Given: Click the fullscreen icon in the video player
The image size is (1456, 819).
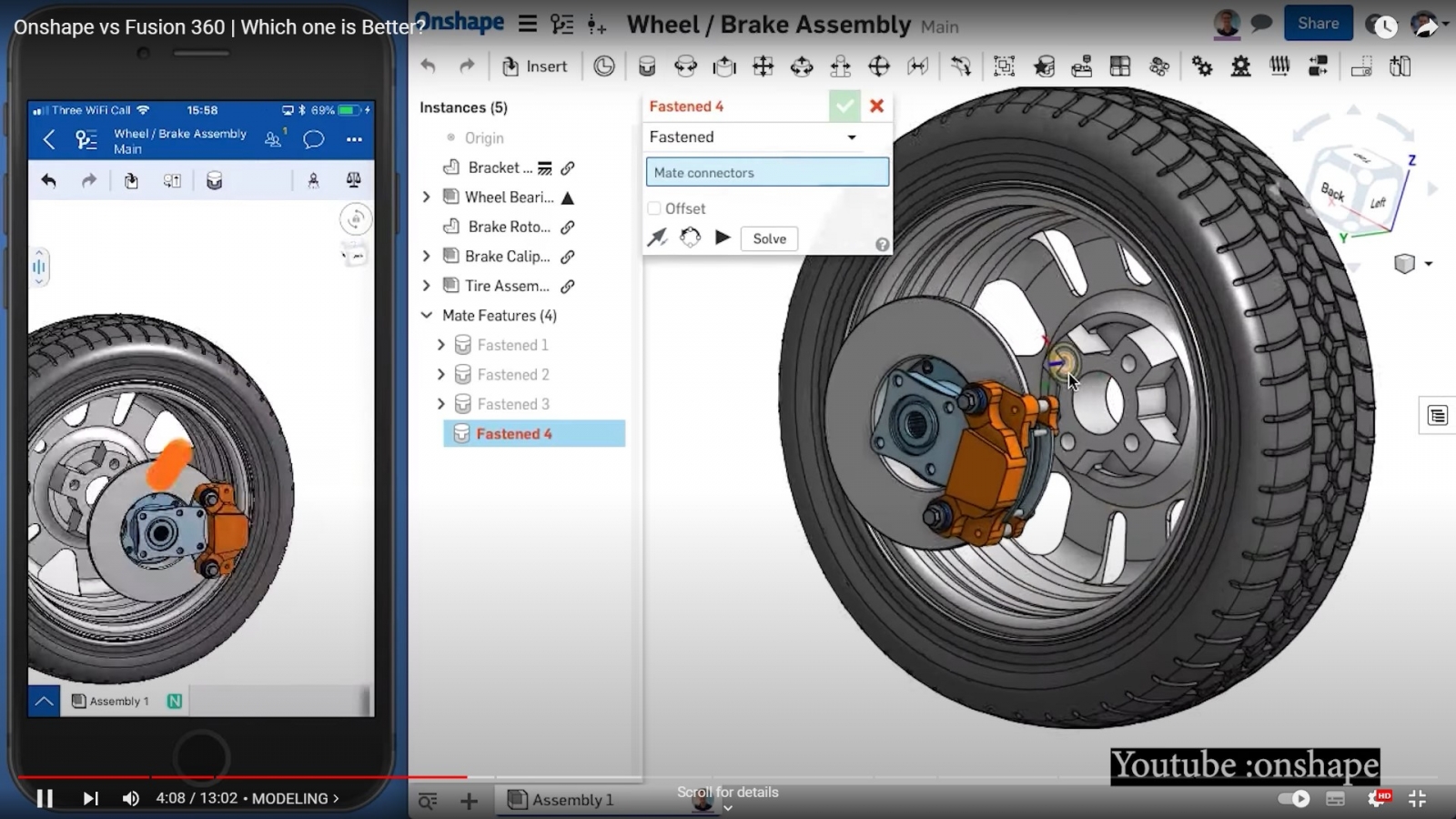Looking at the screenshot, I should [1417, 798].
